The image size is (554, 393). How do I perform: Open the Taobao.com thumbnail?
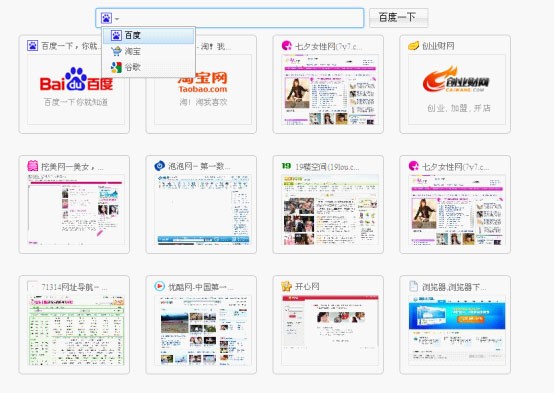pos(203,89)
